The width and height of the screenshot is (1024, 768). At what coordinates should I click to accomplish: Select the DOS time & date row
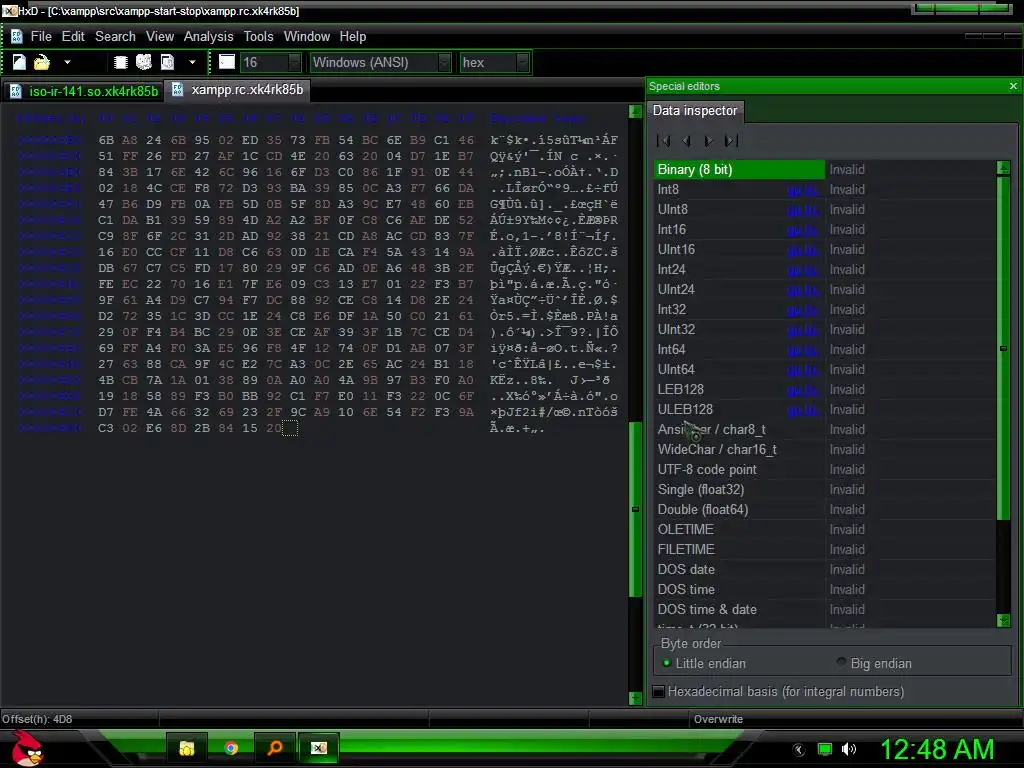[x=824, y=610]
